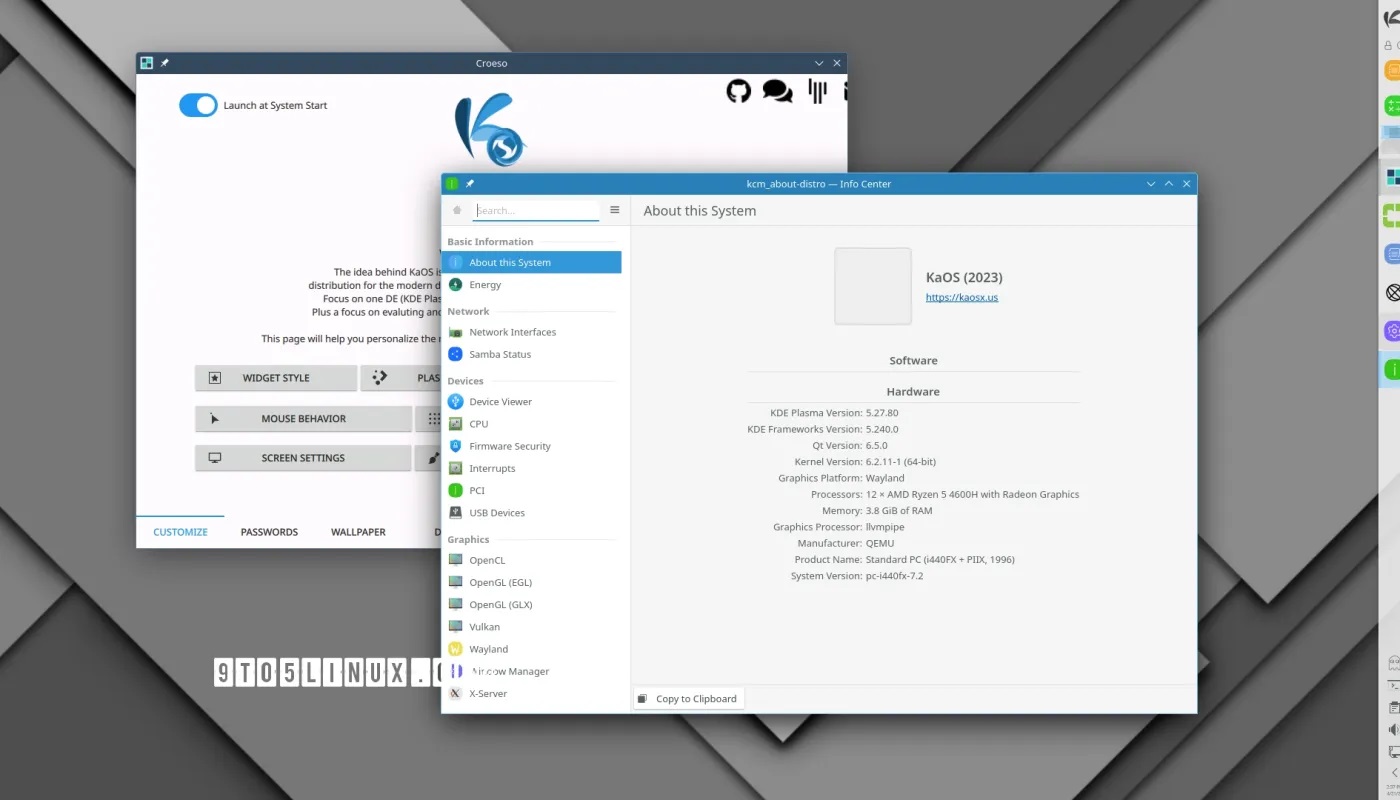Follow the https://kaosx.us link
The width and height of the screenshot is (1400, 800).
click(x=961, y=297)
